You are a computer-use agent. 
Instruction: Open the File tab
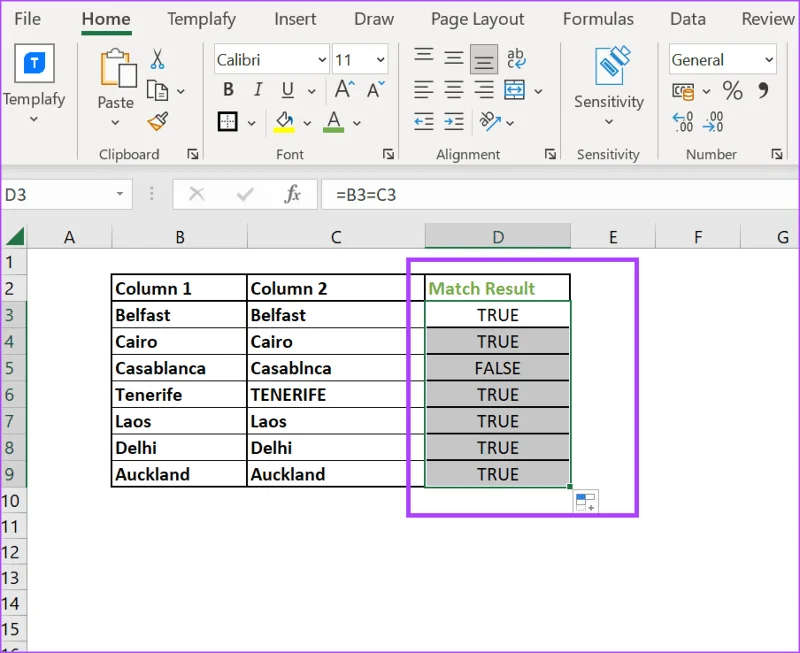tap(28, 19)
